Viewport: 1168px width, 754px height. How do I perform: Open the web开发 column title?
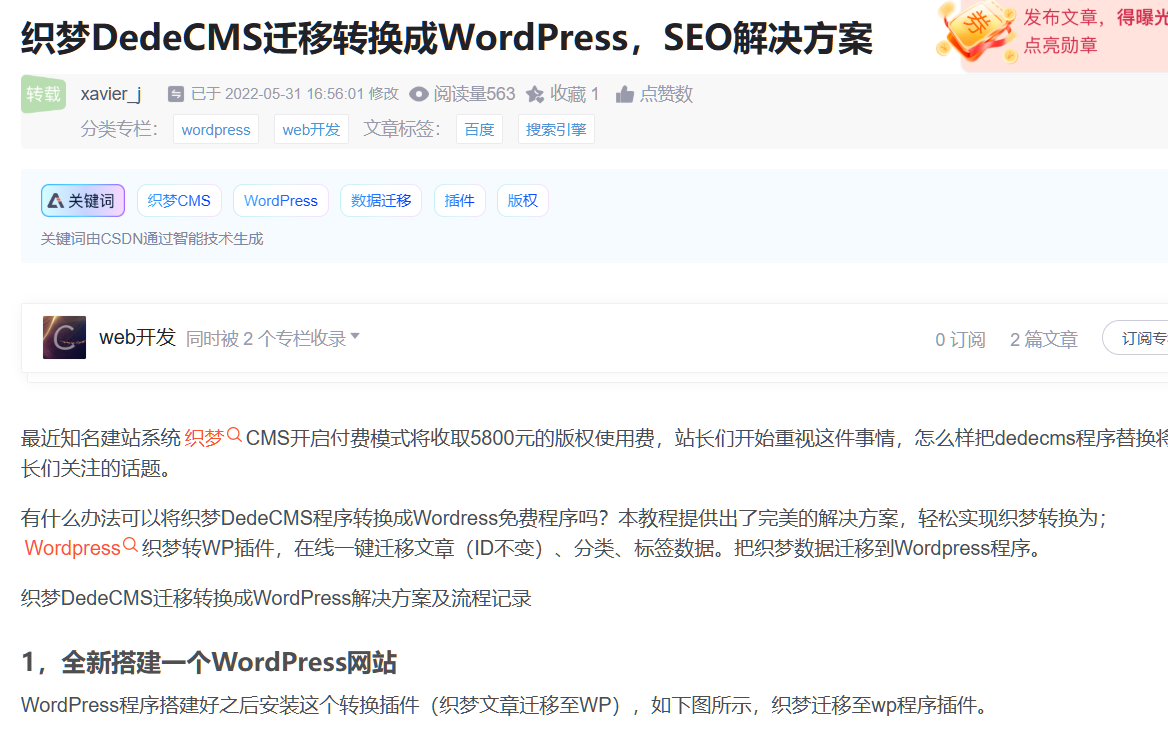pos(138,338)
